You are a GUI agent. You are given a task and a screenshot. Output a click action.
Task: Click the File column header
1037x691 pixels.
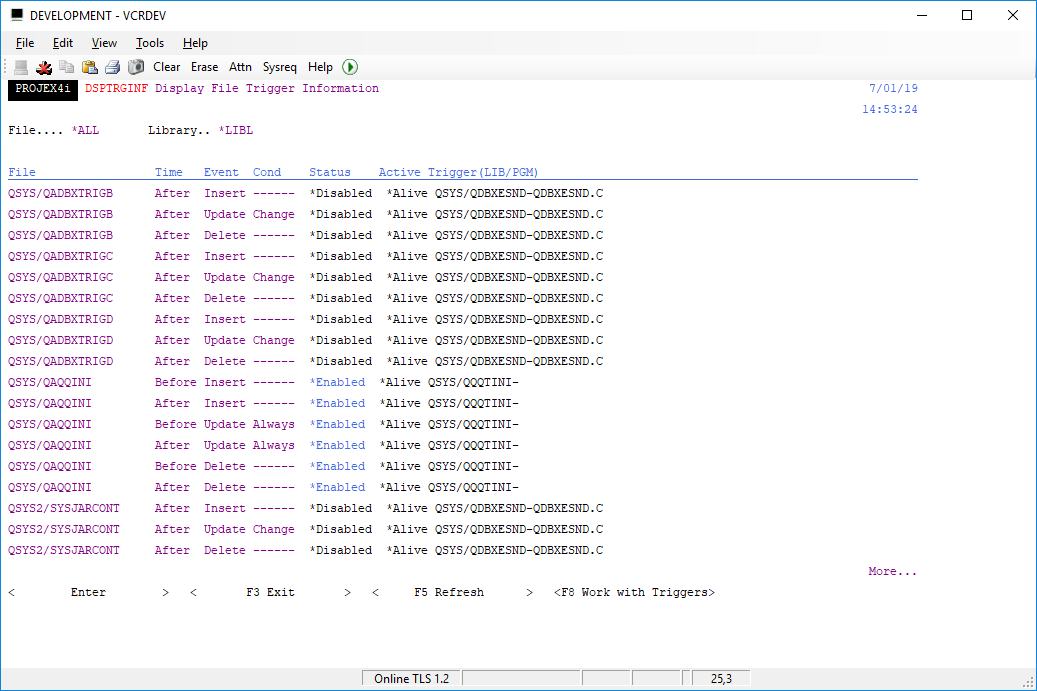[x=22, y=173]
